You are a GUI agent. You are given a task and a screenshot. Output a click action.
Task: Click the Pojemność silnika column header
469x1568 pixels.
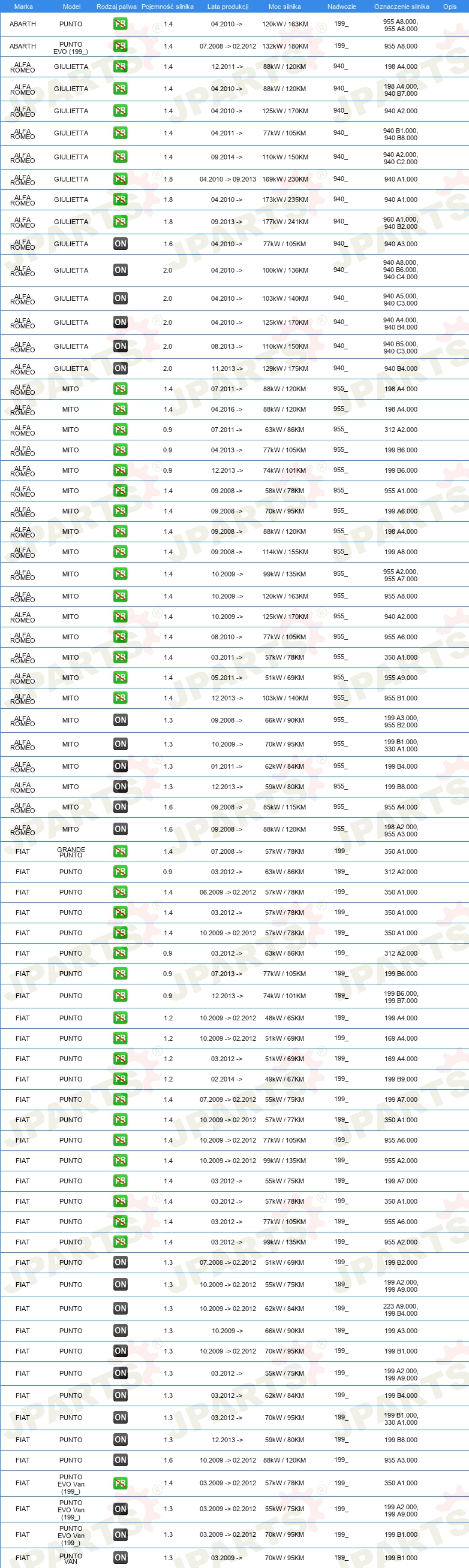tap(167, 7)
